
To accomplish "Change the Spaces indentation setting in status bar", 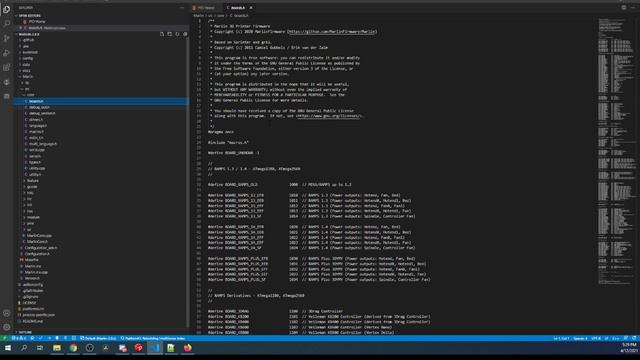I will click(580, 338).
